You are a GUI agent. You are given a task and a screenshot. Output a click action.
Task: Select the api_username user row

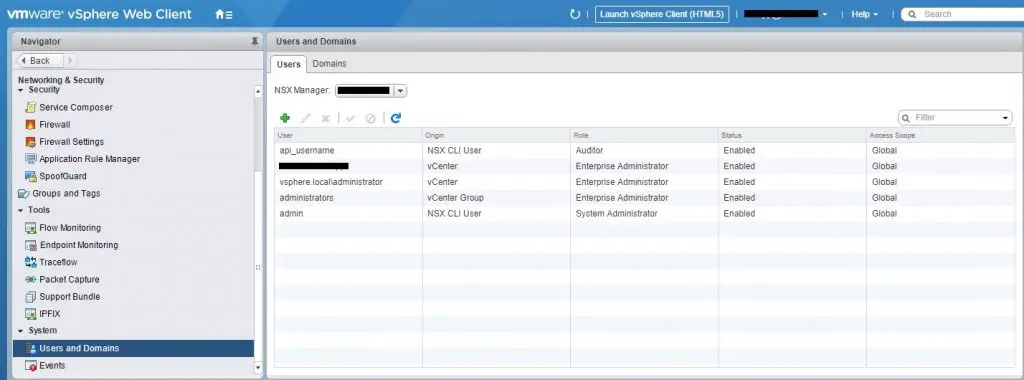point(643,150)
